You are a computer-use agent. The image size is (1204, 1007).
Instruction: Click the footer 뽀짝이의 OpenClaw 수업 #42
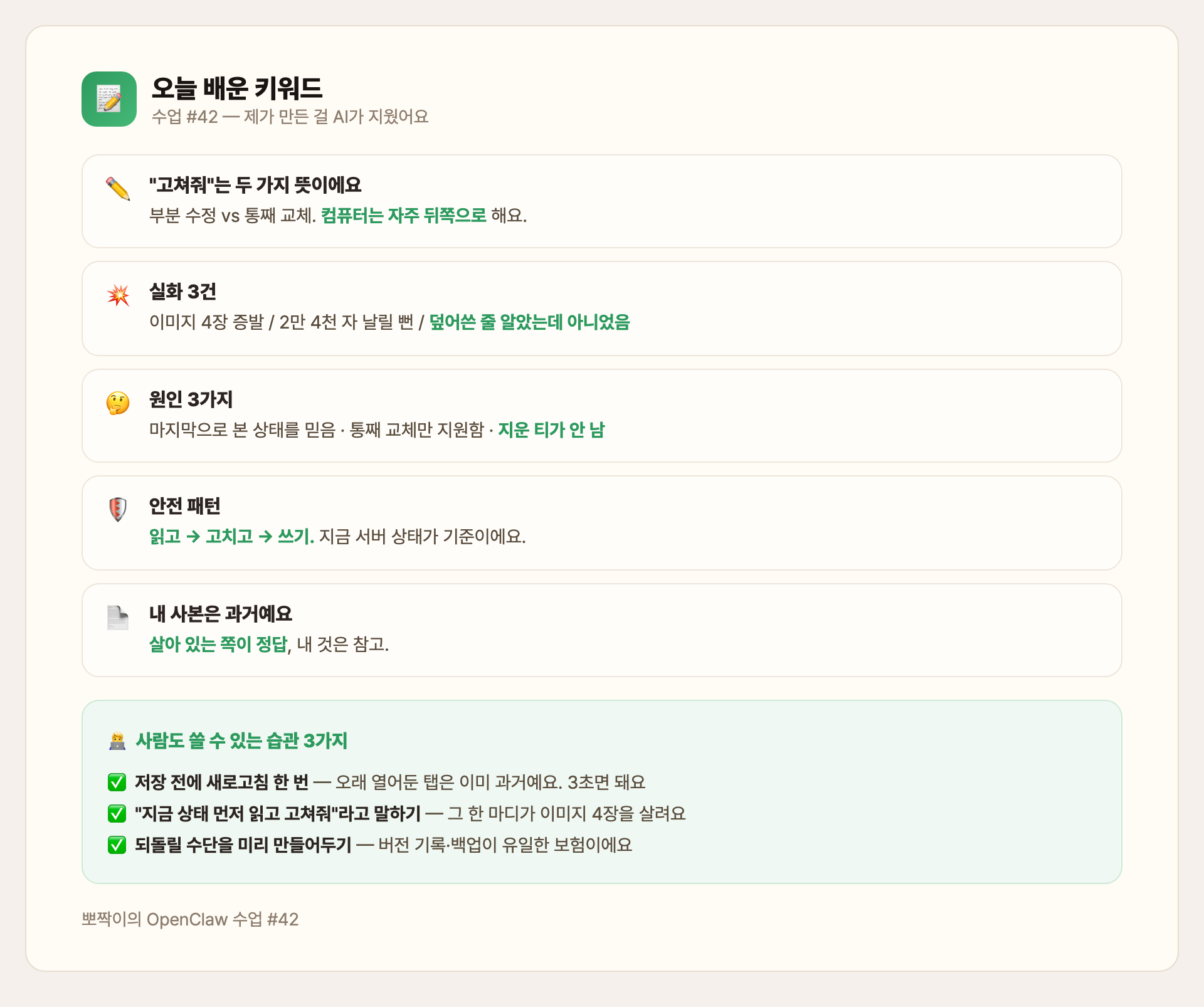pos(190,920)
